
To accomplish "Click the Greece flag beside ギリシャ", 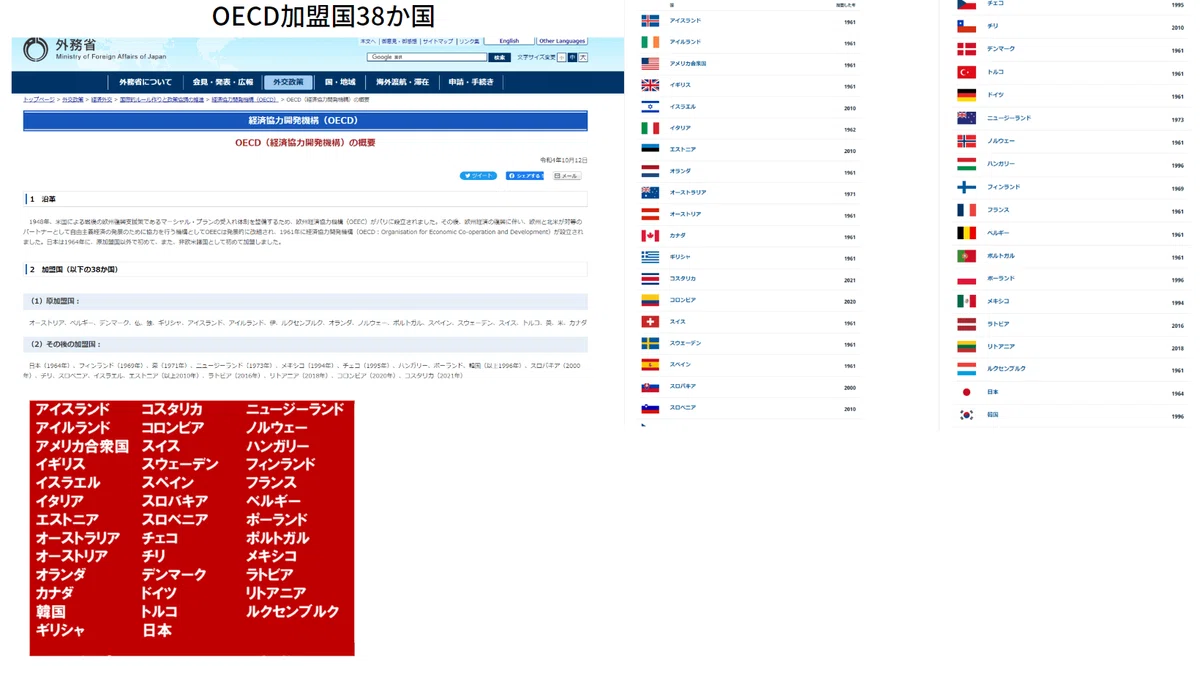I will 650,257.
